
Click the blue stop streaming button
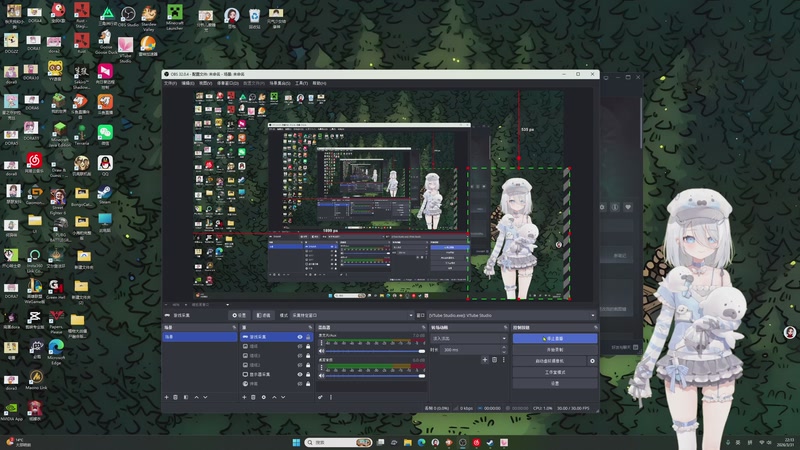pyautogui.click(x=555, y=338)
